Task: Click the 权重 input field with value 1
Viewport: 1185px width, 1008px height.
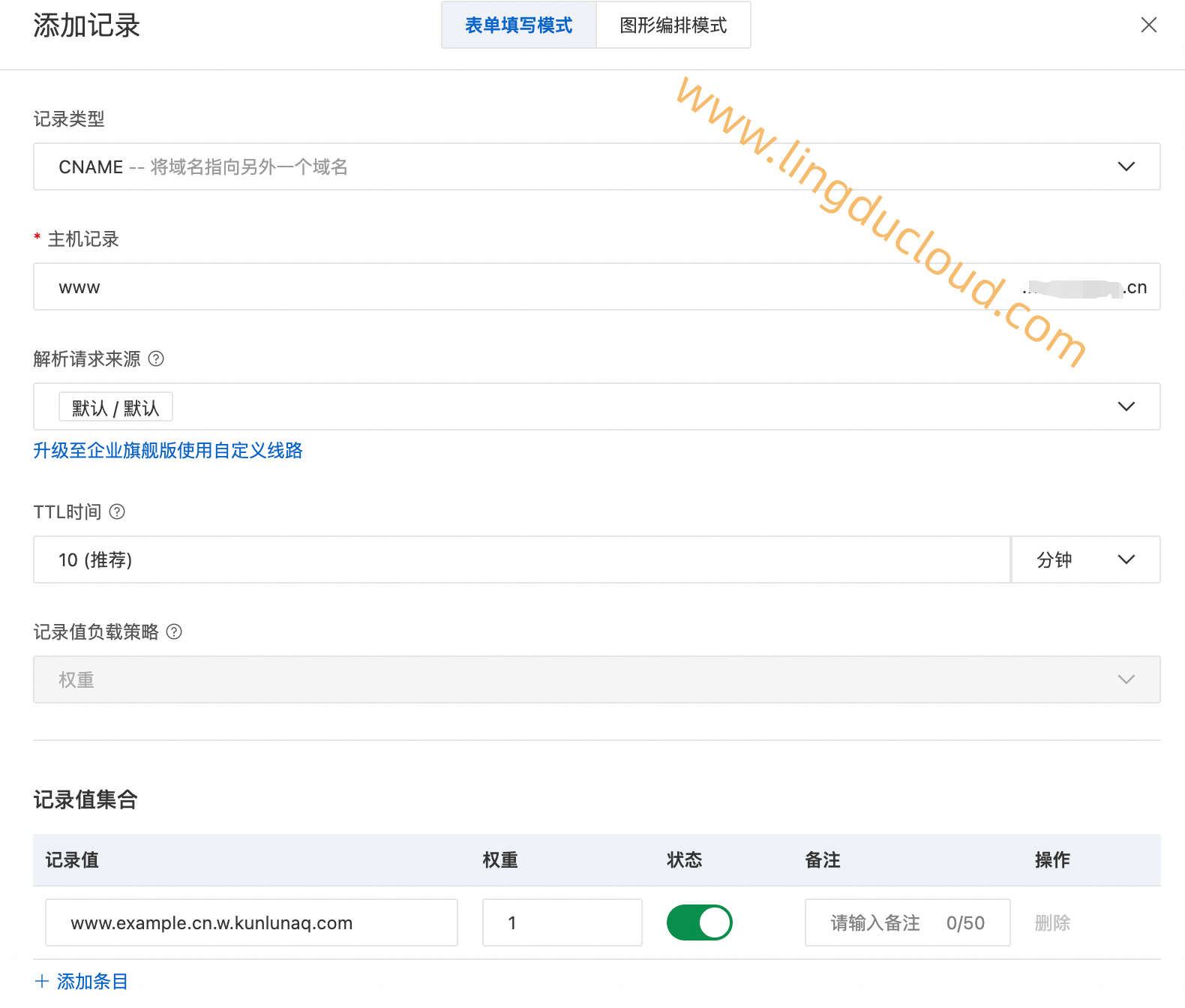Action: 562,922
